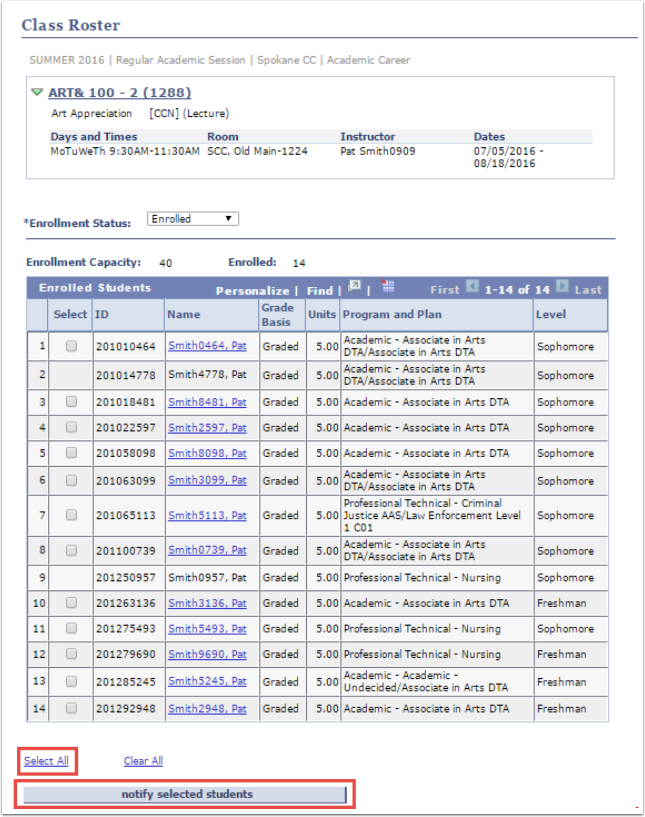Open Smith3136, Pat student link
Viewport: 645px width, 817px height.
pos(207,603)
